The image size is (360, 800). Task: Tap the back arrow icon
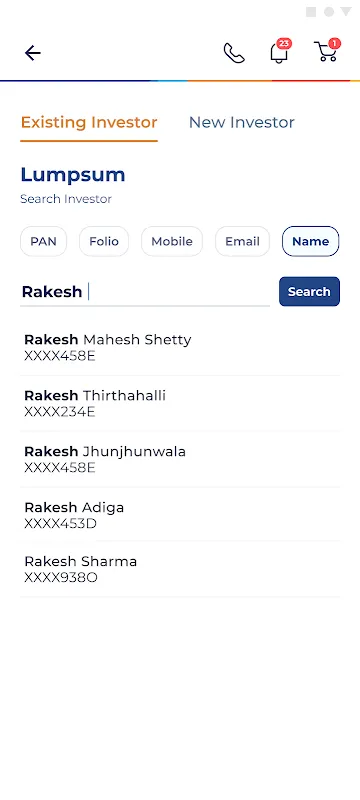[x=33, y=53]
